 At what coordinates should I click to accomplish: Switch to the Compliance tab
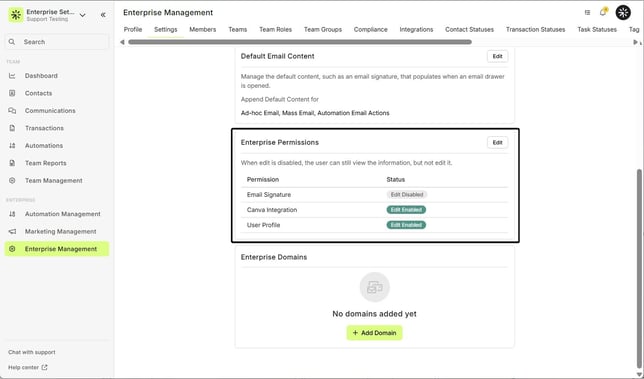370,30
